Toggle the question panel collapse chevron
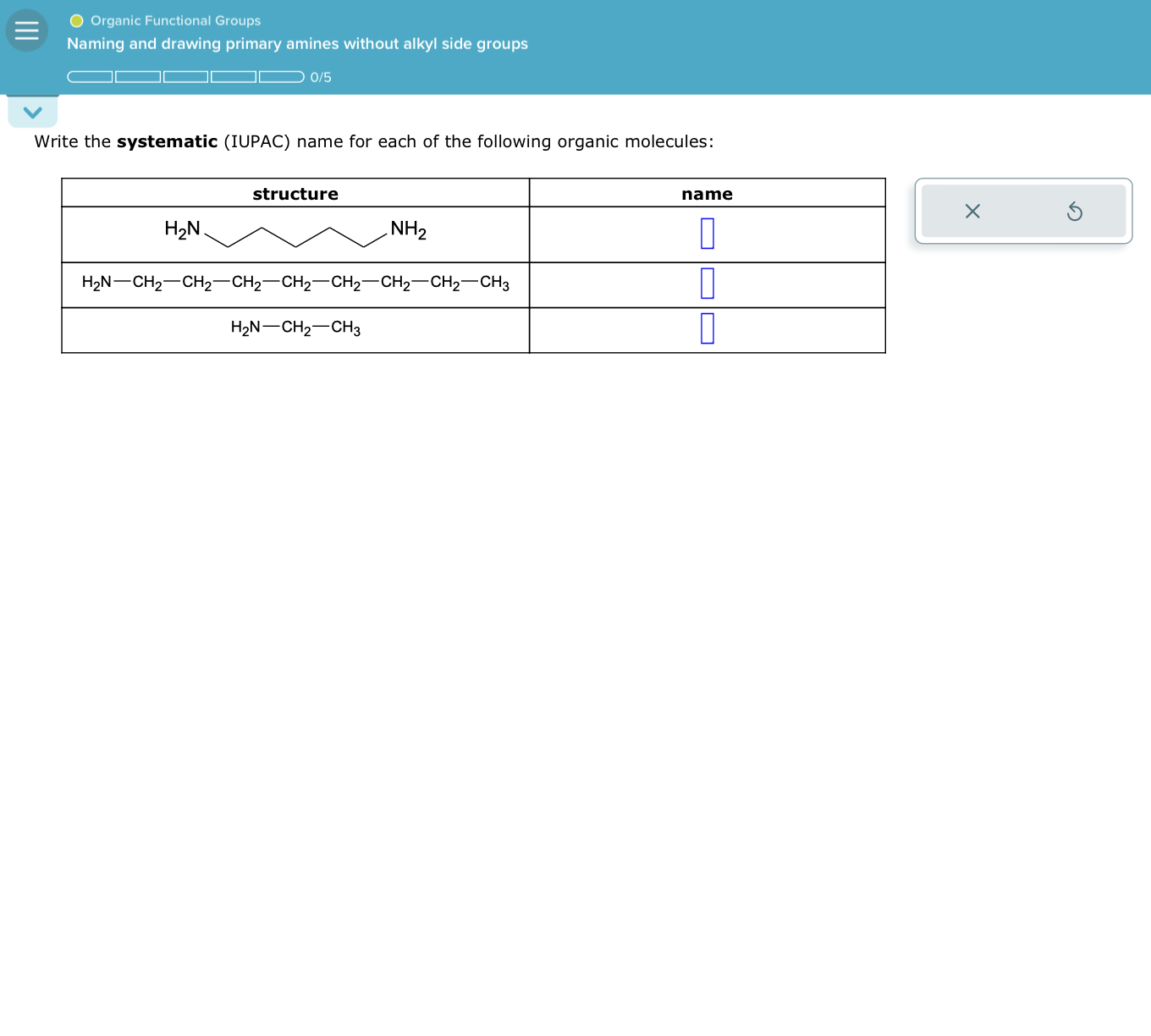The image size is (1151, 1036). (x=32, y=111)
